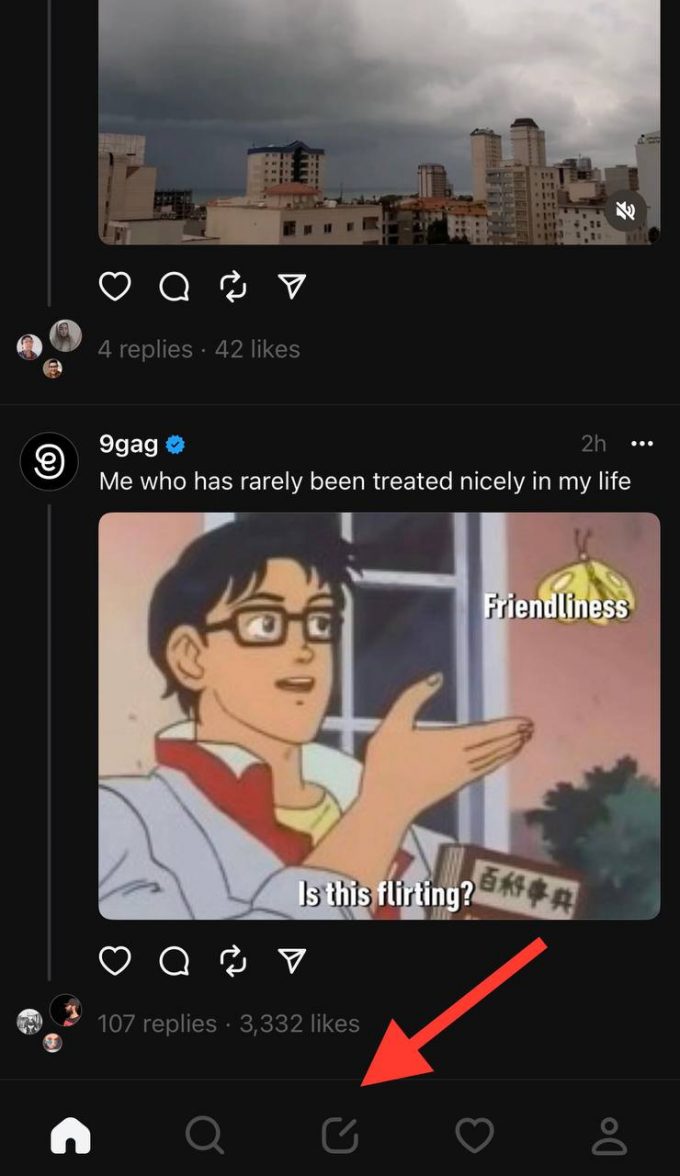The height and width of the screenshot is (1176, 680).
Task: Share the 9gag post via send icon
Action: tap(291, 961)
